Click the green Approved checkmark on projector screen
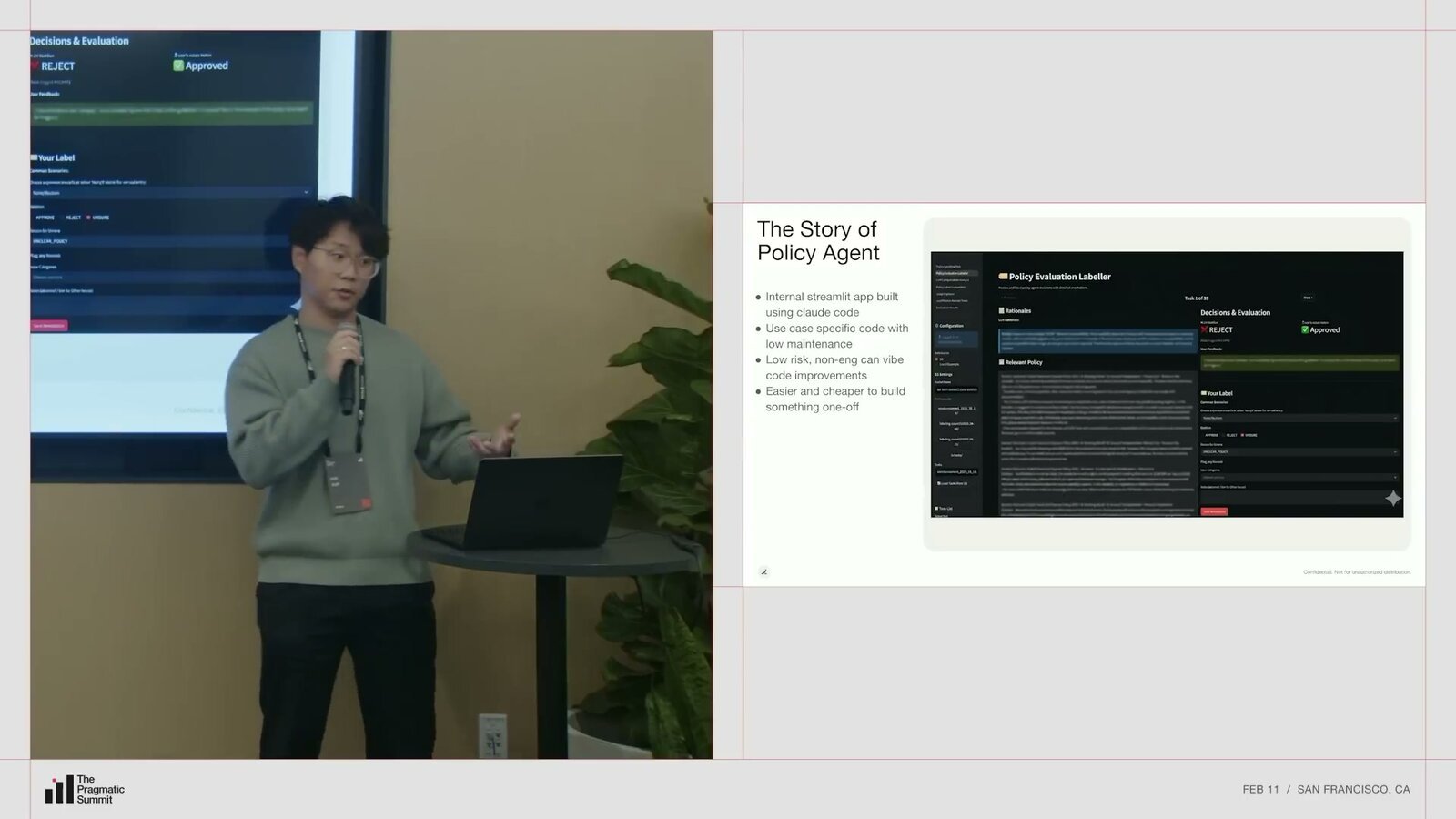 coord(178,66)
